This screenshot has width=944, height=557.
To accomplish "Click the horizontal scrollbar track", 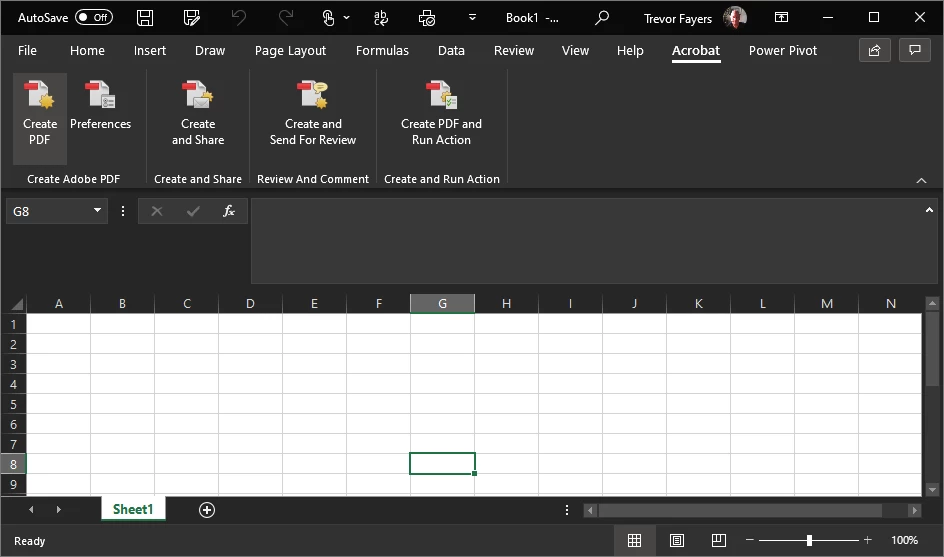I will tap(741, 510).
